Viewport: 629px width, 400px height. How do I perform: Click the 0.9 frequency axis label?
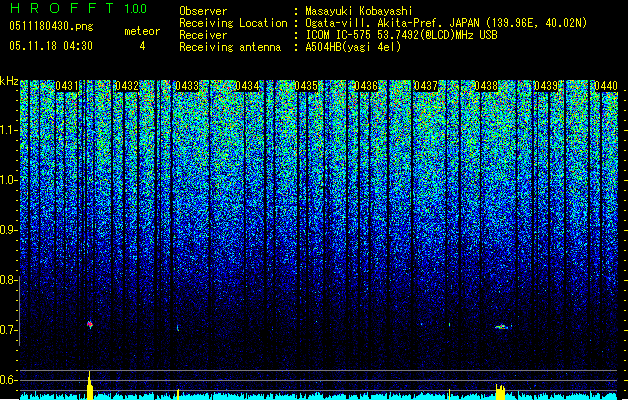point(8,230)
